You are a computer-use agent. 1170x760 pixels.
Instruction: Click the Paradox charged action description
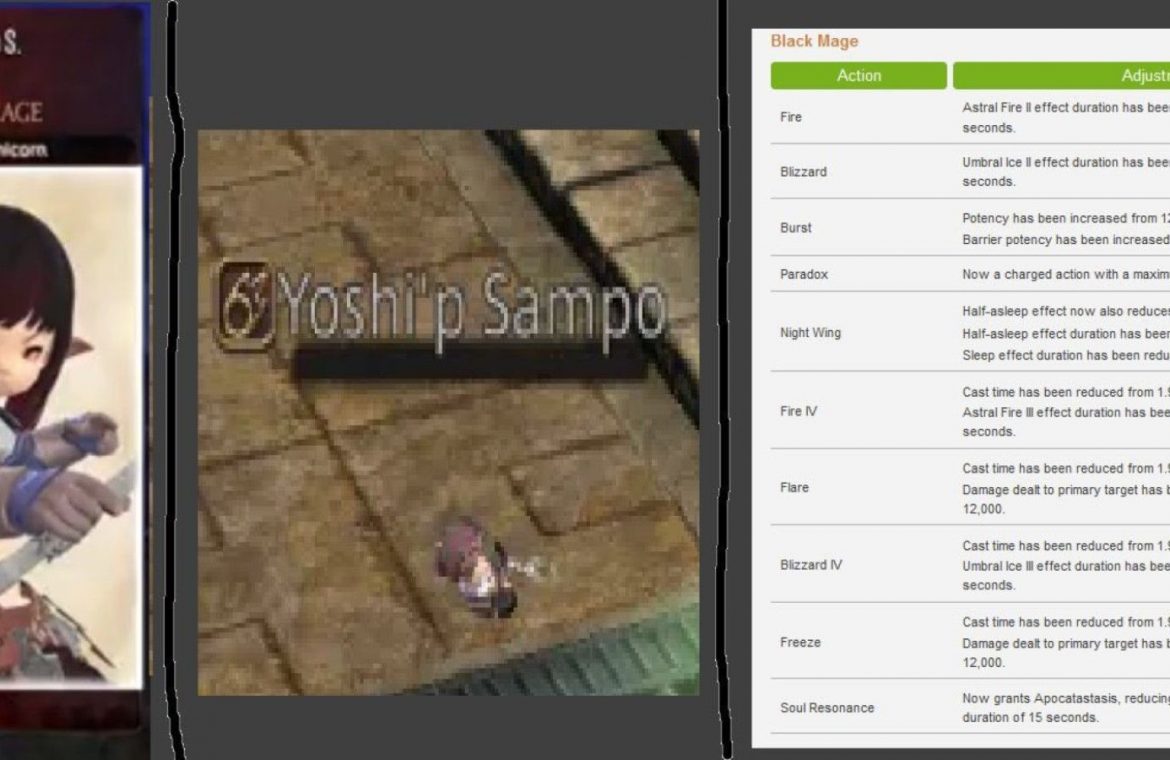coord(1066,274)
